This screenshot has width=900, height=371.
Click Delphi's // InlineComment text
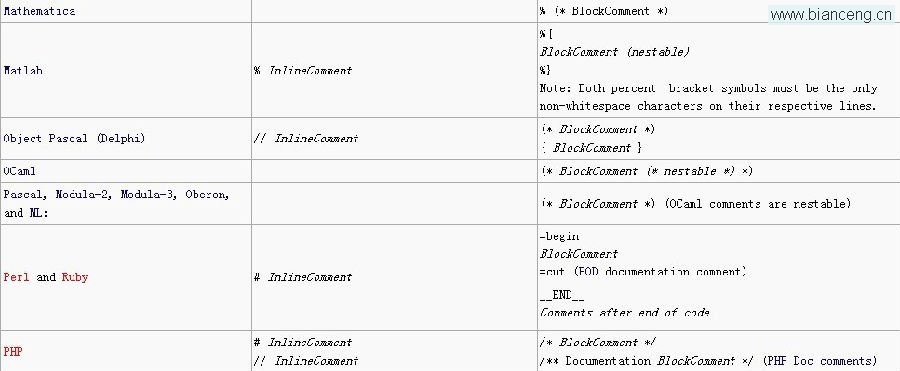point(306,138)
